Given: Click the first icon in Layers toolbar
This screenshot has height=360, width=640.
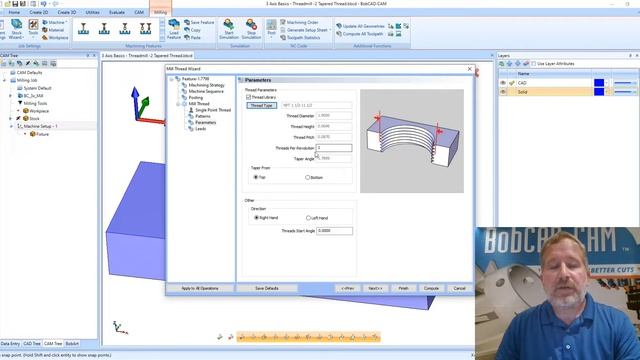Looking at the screenshot, I should (502, 64).
